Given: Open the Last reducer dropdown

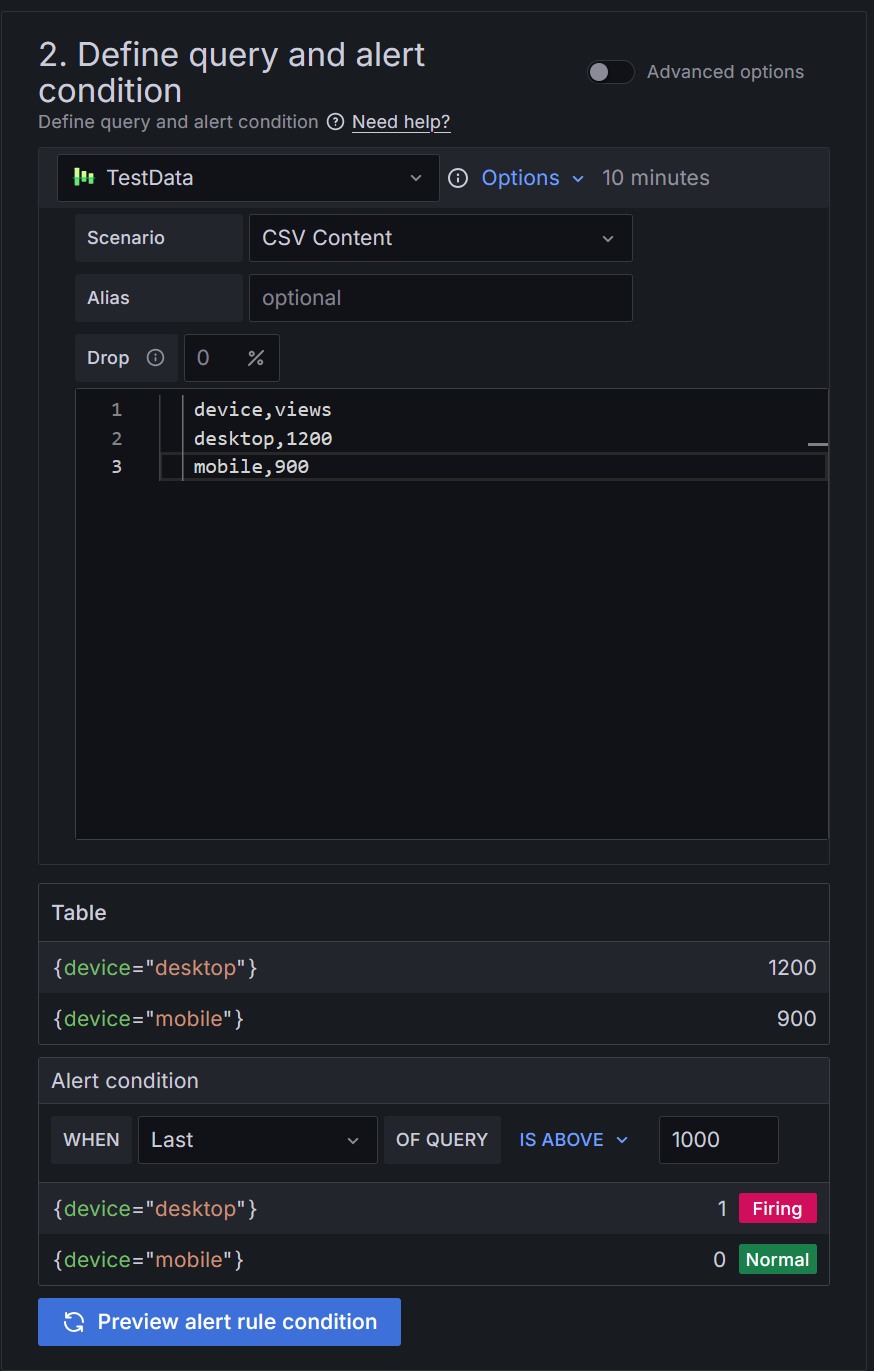Looking at the screenshot, I should 257,1139.
